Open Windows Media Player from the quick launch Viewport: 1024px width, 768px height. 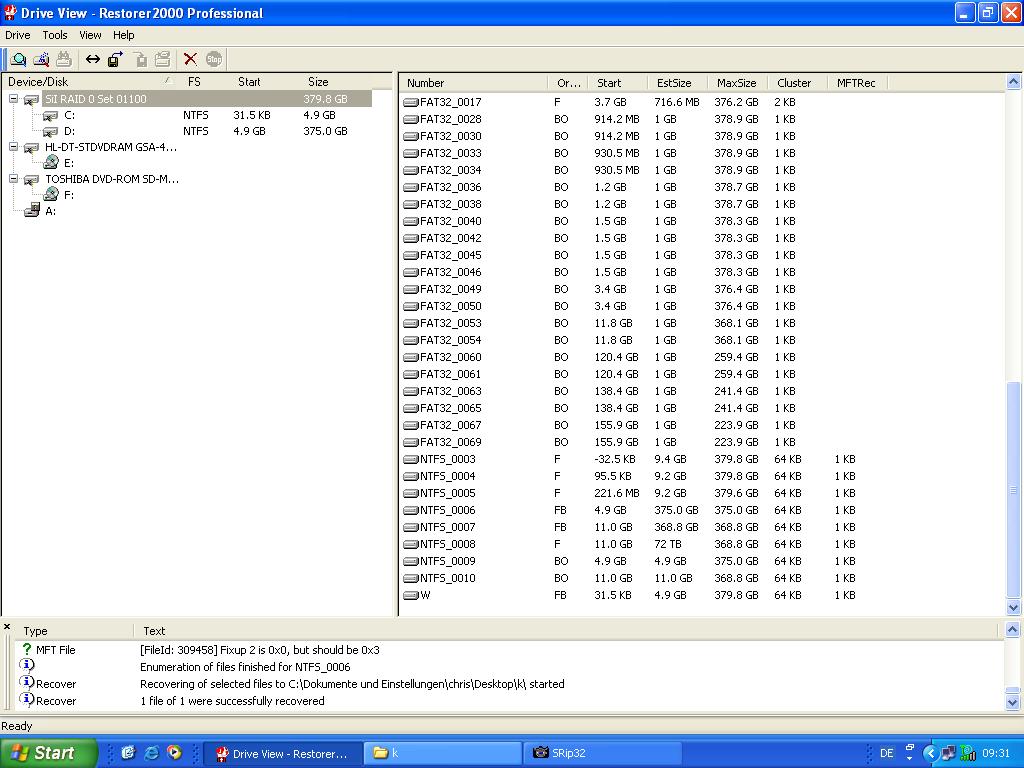[174, 753]
